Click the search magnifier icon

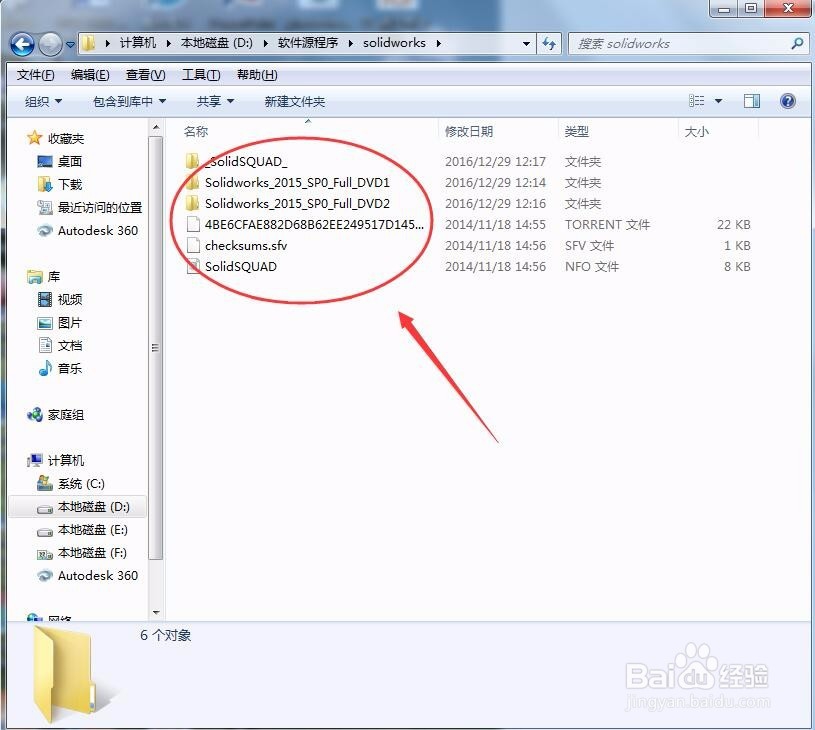(x=797, y=44)
